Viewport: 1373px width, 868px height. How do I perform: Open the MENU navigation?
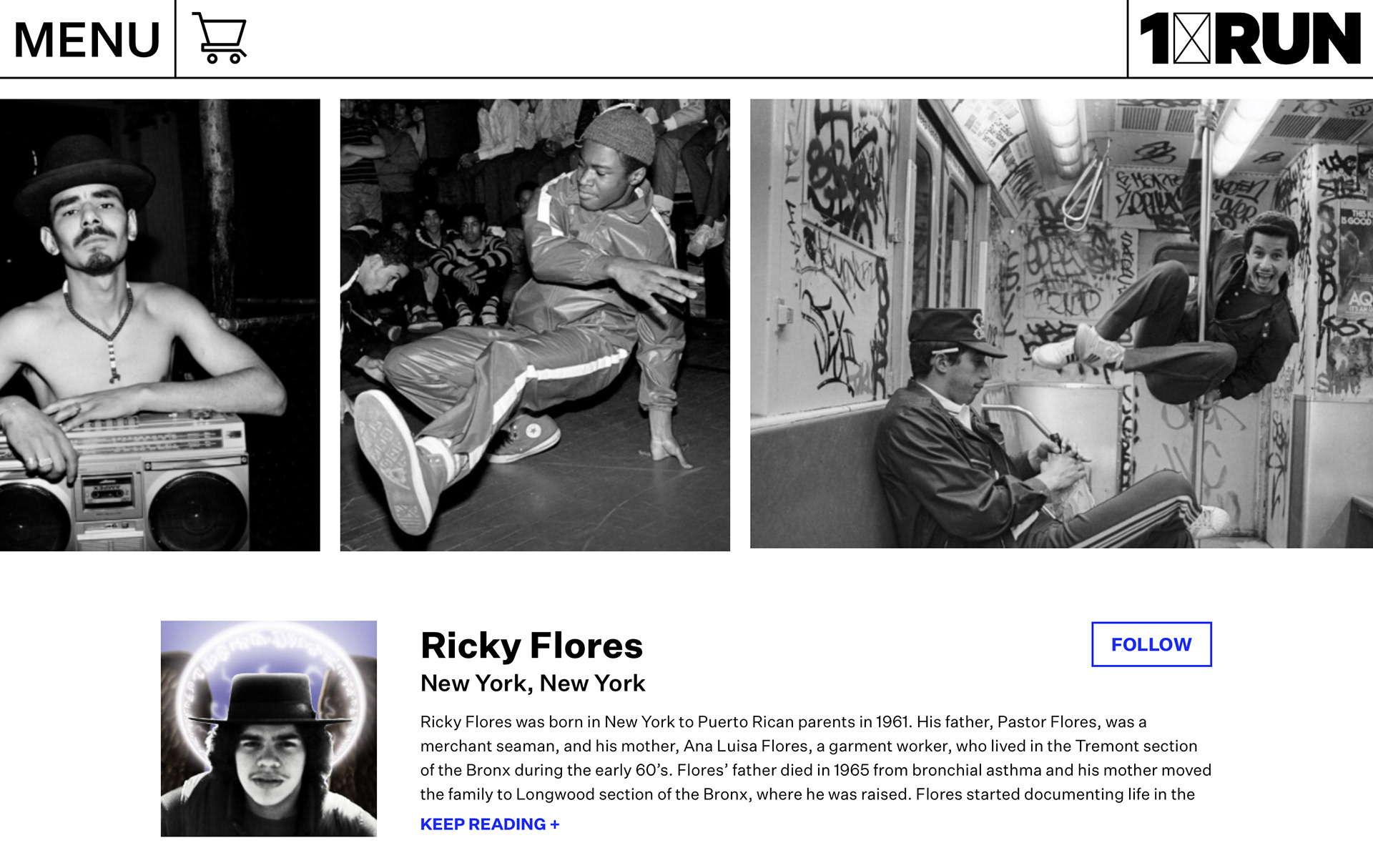pos(87,39)
